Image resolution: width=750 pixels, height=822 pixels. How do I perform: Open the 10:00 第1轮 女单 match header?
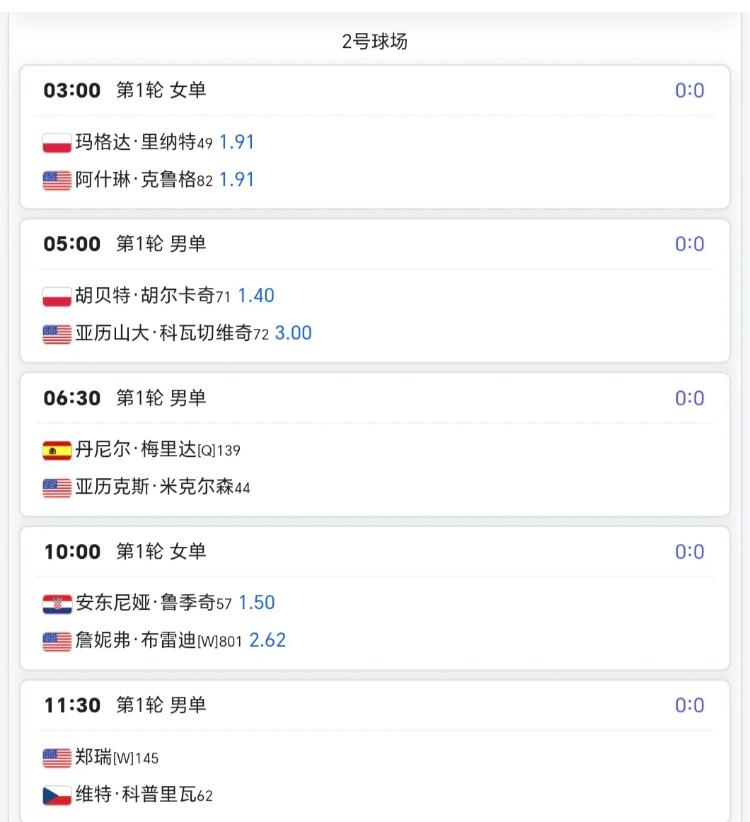pos(125,552)
